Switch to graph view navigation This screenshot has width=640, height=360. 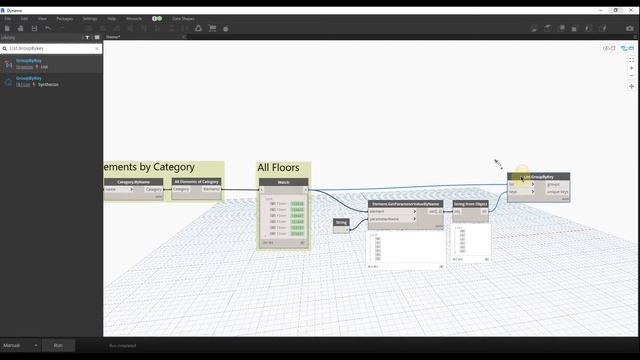pyautogui.click(x=627, y=48)
